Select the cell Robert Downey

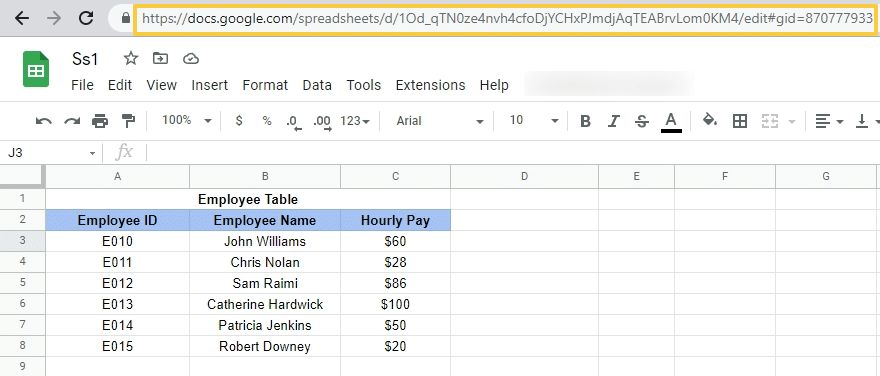tap(265, 346)
